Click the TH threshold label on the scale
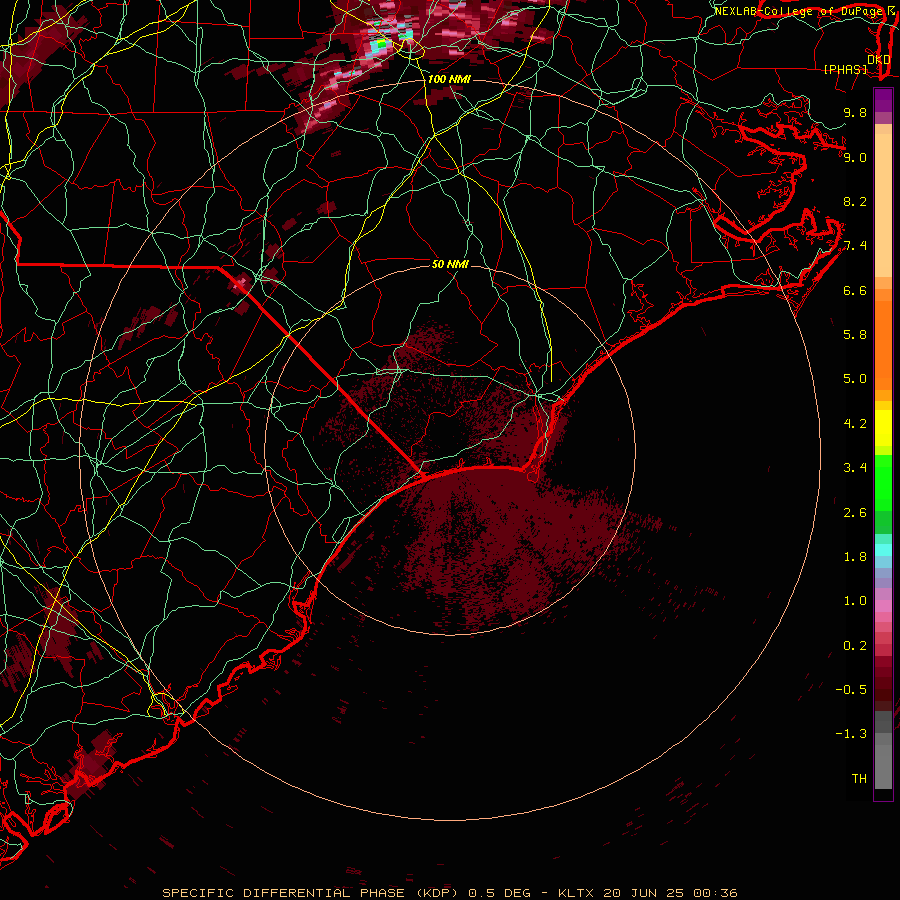 click(859, 779)
